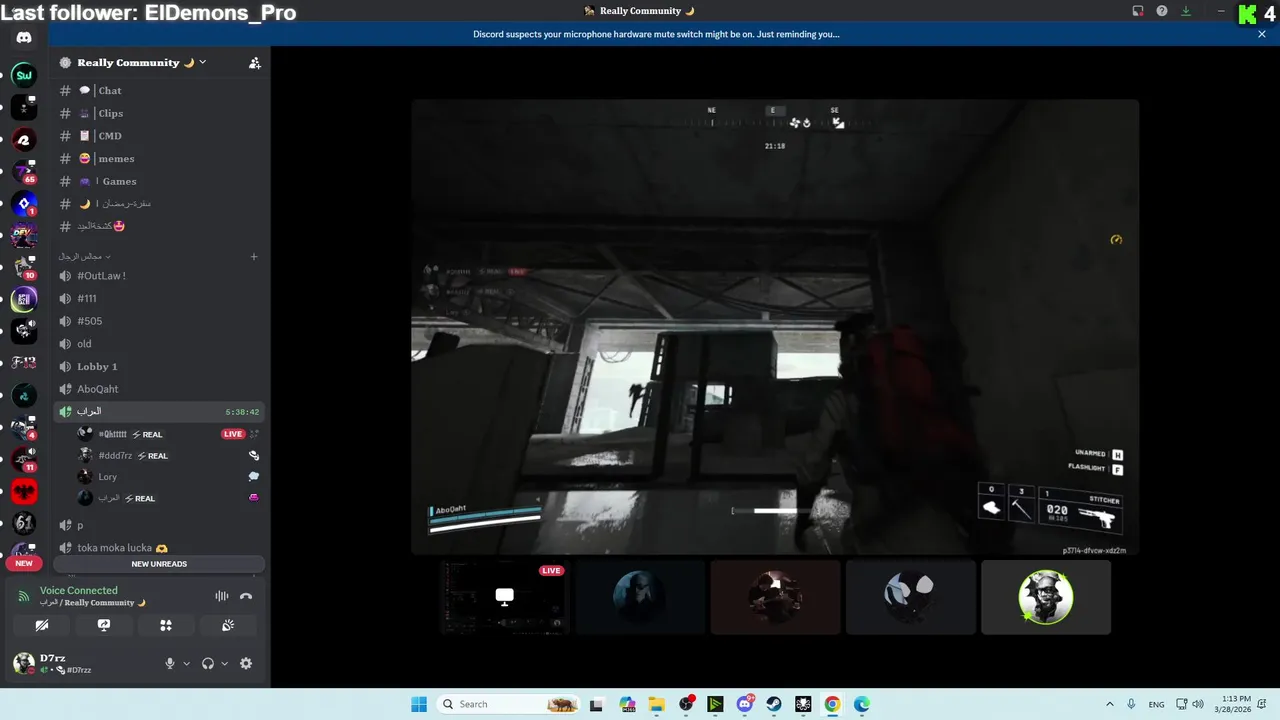The height and width of the screenshot is (720, 1280).
Task: Select the green-ringed speaking participant tile
Action: pos(1046,597)
